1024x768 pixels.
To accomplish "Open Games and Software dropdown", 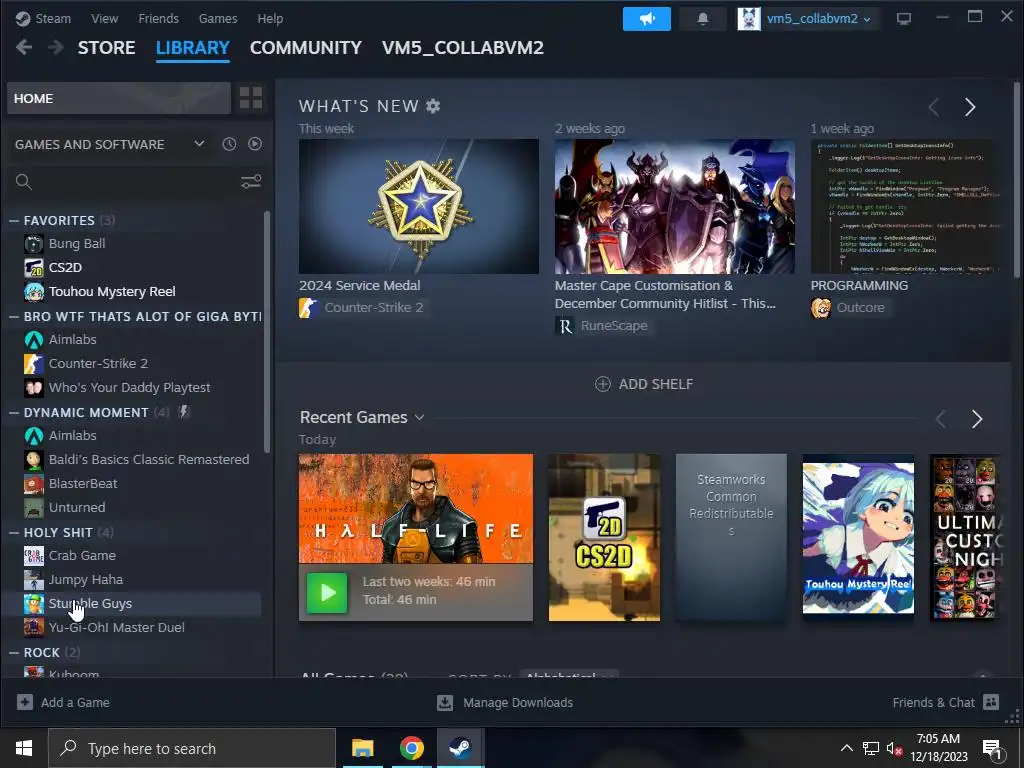I will (x=199, y=144).
